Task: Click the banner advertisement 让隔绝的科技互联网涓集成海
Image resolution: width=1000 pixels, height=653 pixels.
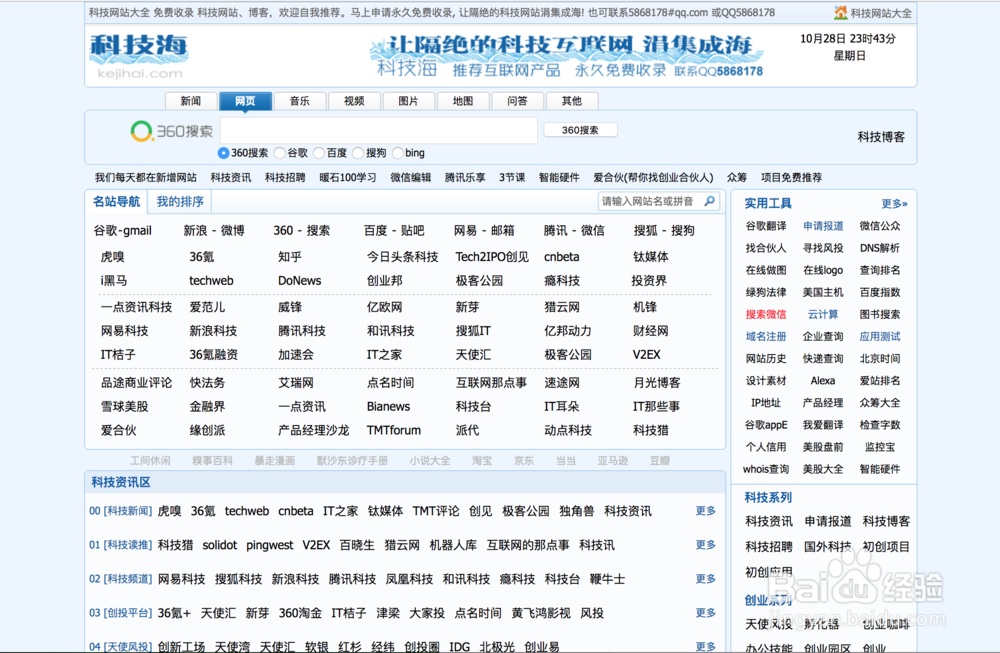Action: [x=566, y=55]
